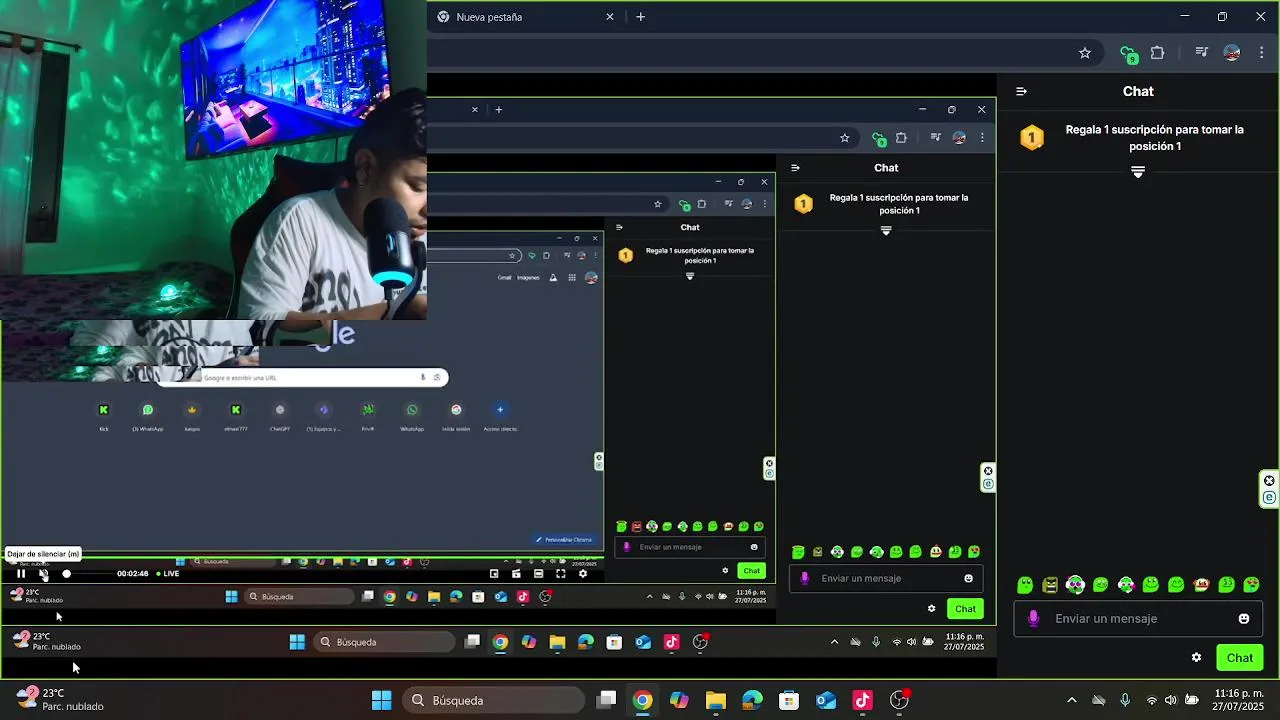Open 23°C weather widget on bottom taskbar
The image size is (1280, 720).
[60, 699]
